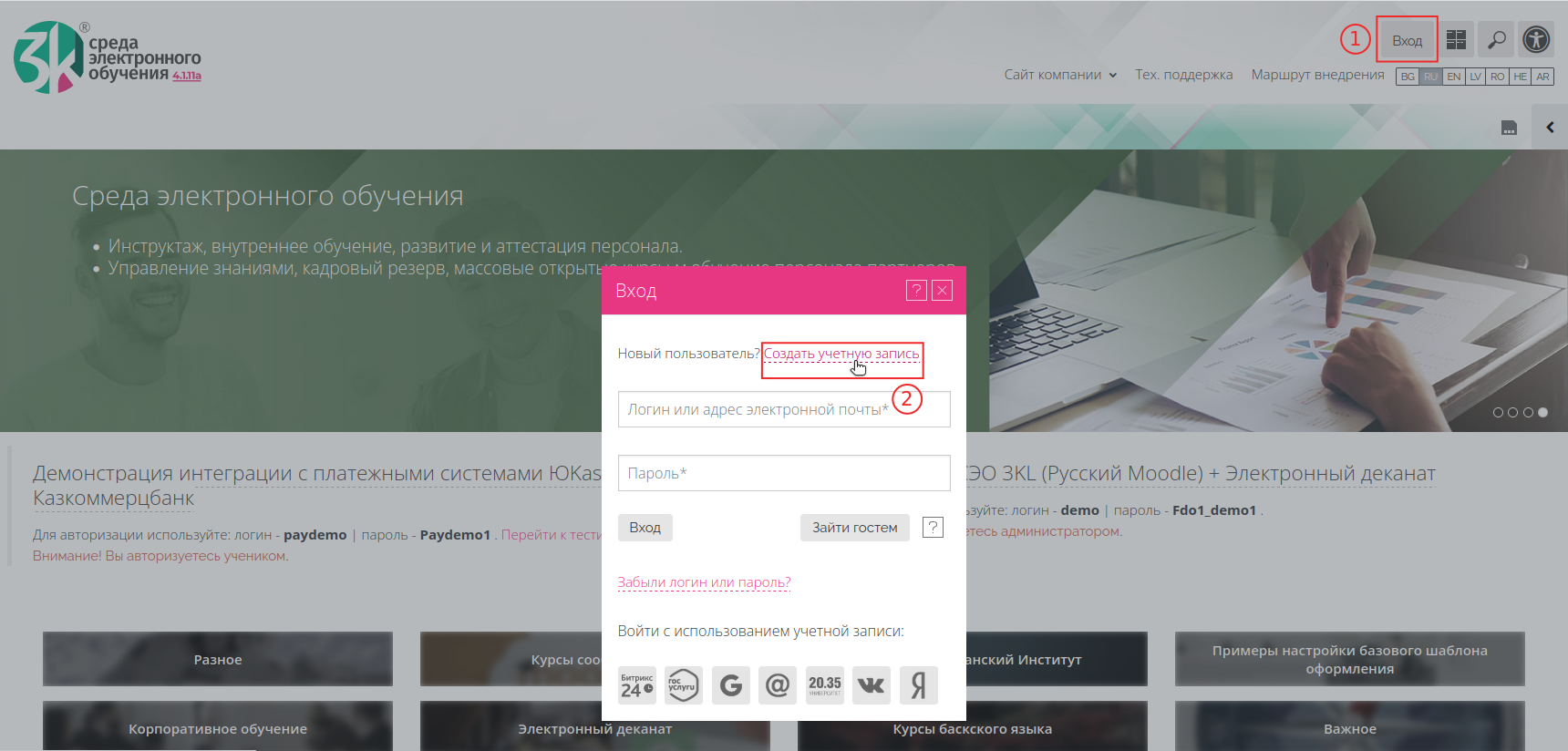Click the help question mark in login dialog header
This screenshot has width=1568, height=751.
click(x=916, y=290)
